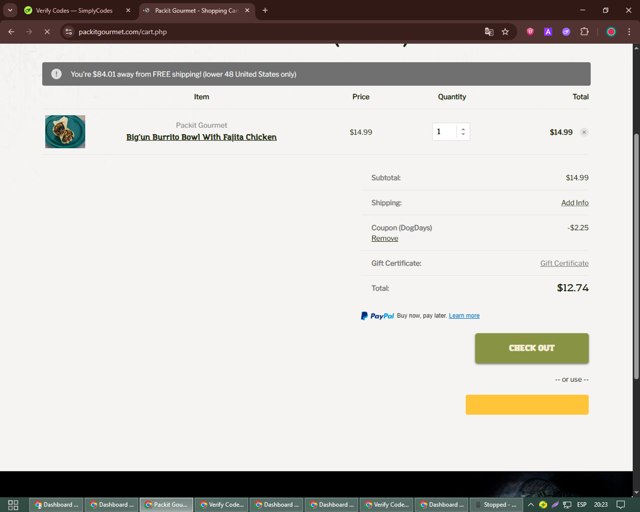Image resolution: width=640 pixels, height=512 pixels.
Task: Switch to the Verify Codes SimplyCodes tab
Action: (74, 11)
